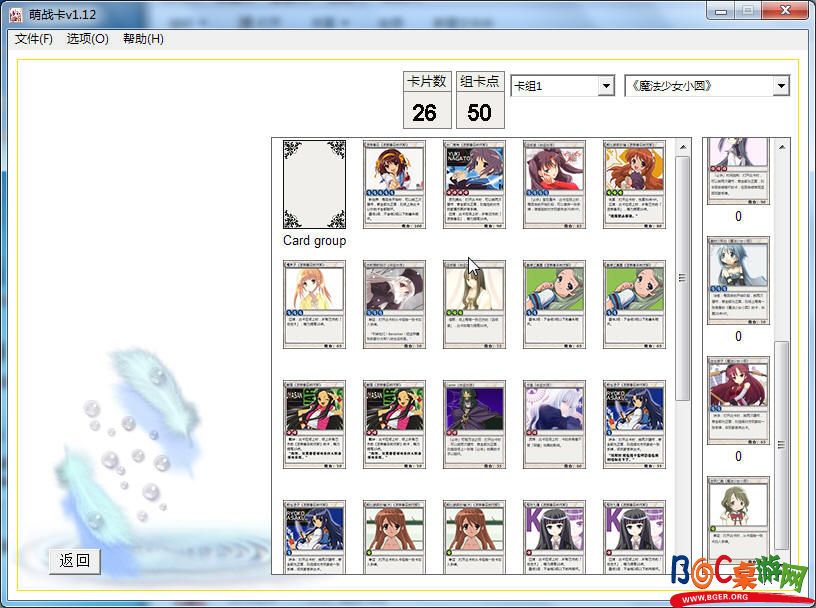Click the 萌战卡 app icon in title bar

(16, 15)
